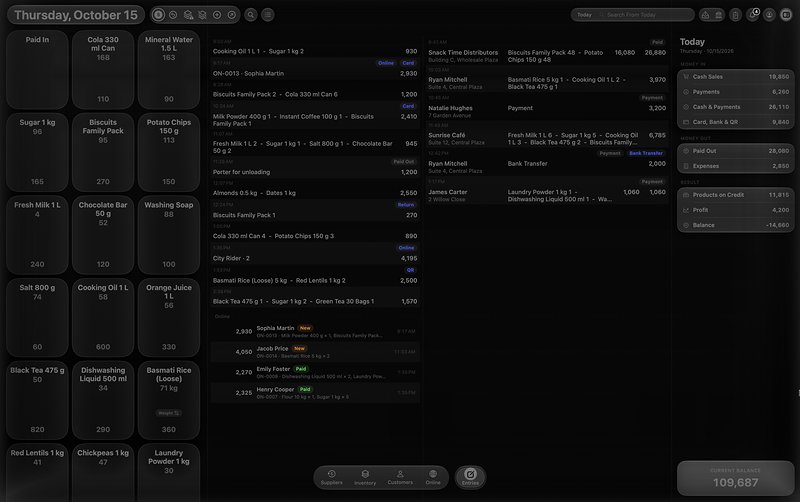Click the clipboard icon near the search bar
The image size is (800, 502).
point(735,15)
